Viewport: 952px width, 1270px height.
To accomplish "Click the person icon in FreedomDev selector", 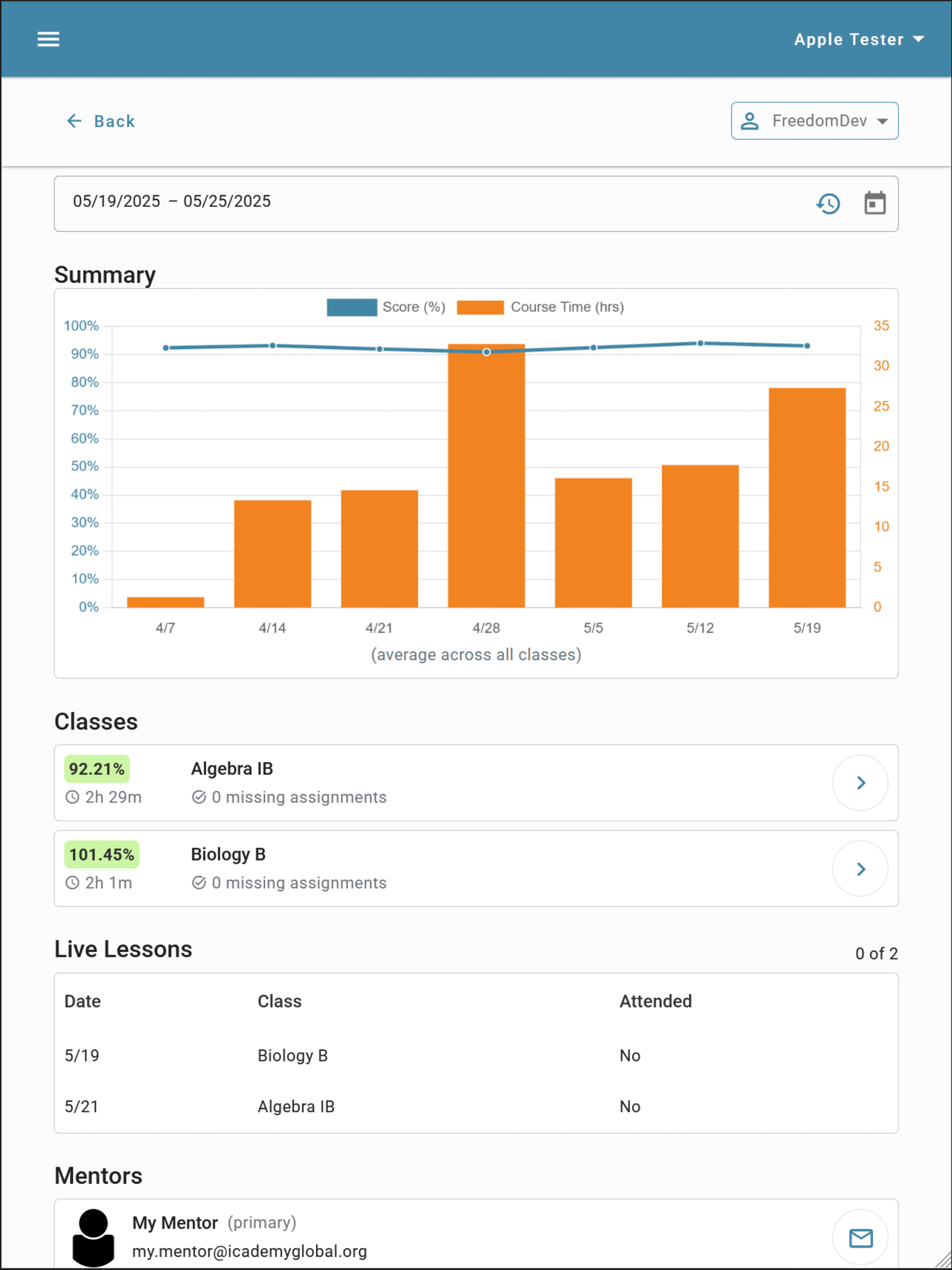I will pos(749,121).
